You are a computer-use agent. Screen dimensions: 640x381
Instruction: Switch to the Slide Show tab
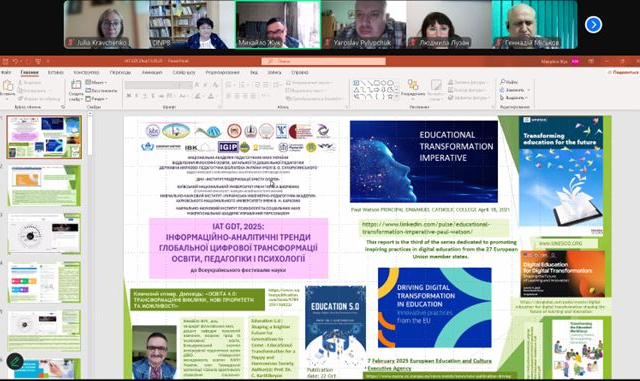tap(184, 72)
